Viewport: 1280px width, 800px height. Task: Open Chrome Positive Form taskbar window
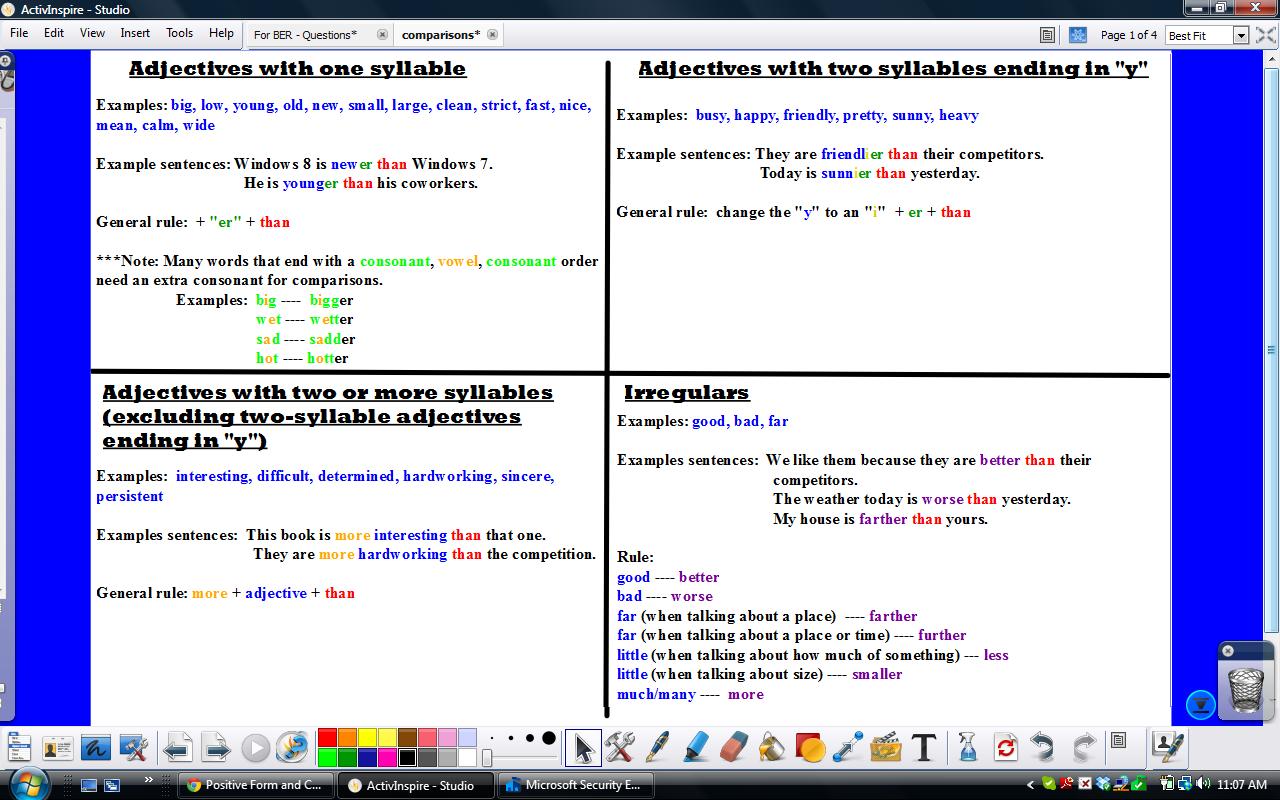pyautogui.click(x=255, y=785)
